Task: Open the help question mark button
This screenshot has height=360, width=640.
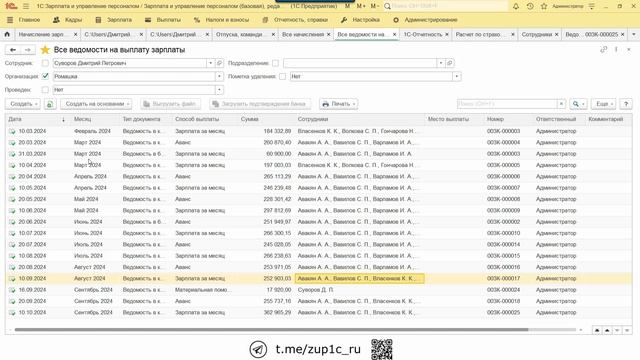Action: coord(626,104)
